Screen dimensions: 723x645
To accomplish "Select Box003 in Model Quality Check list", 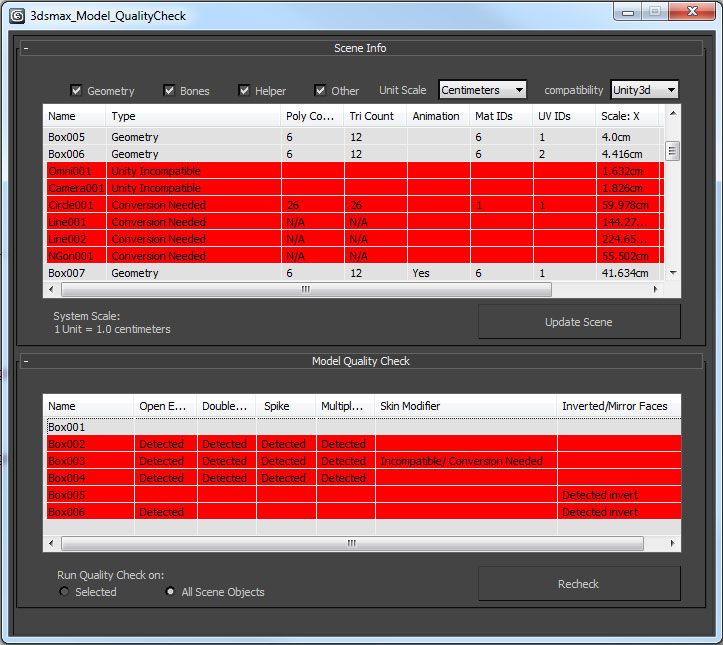I will [x=363, y=461].
